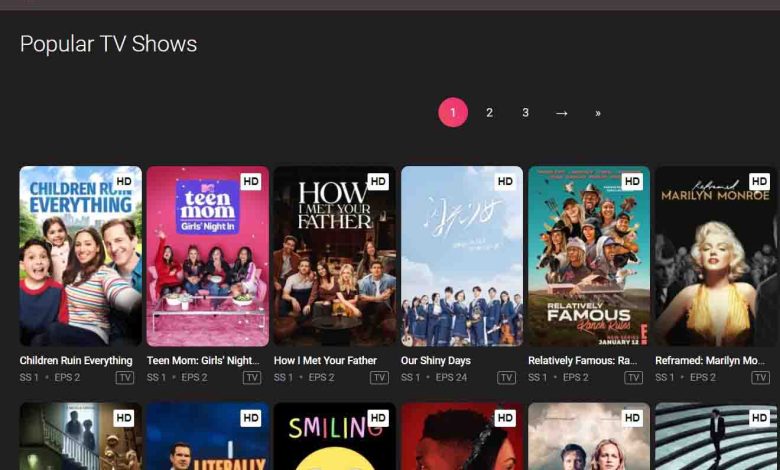Click HD badge on Teen Mom poster
Viewport: 780px width, 470px height.
(x=251, y=182)
